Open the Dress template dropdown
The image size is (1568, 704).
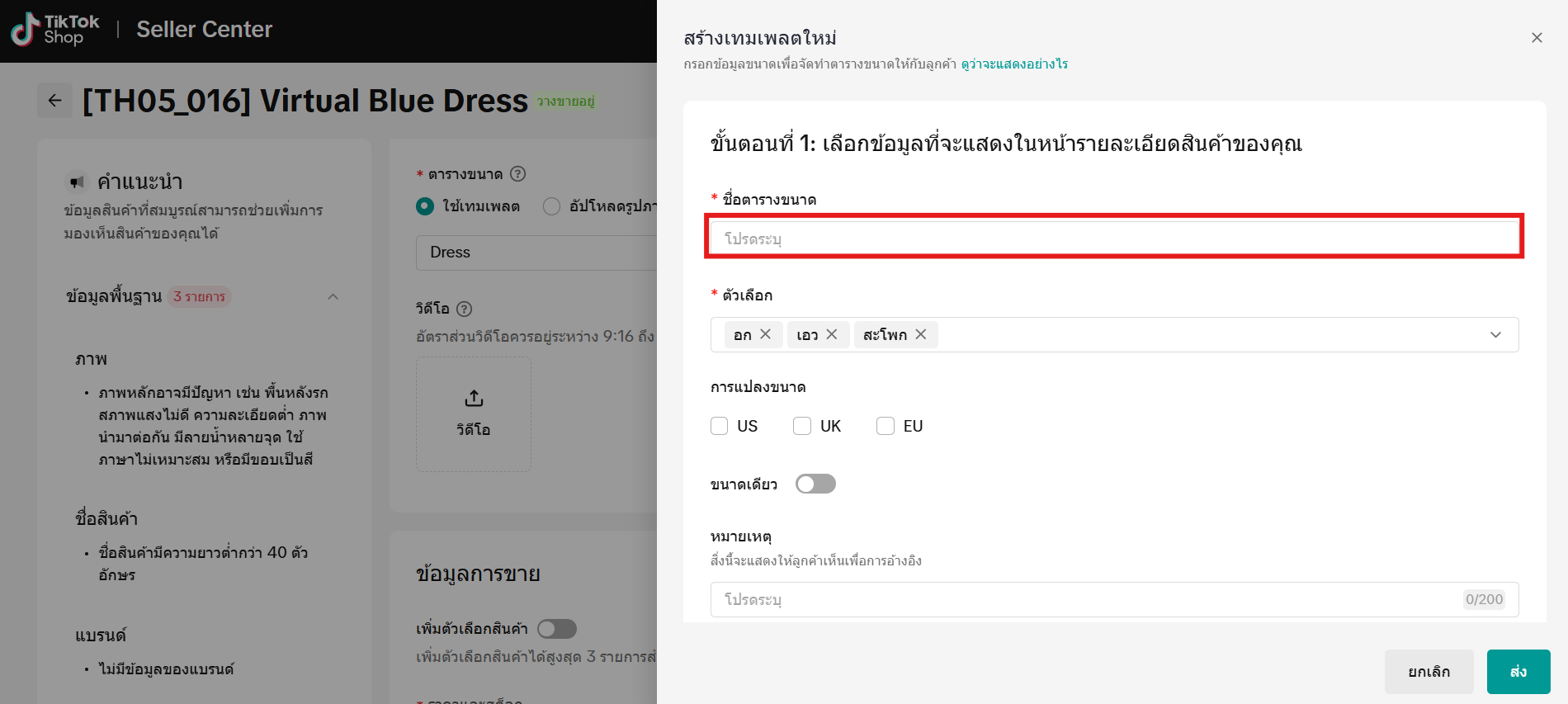[x=536, y=253]
